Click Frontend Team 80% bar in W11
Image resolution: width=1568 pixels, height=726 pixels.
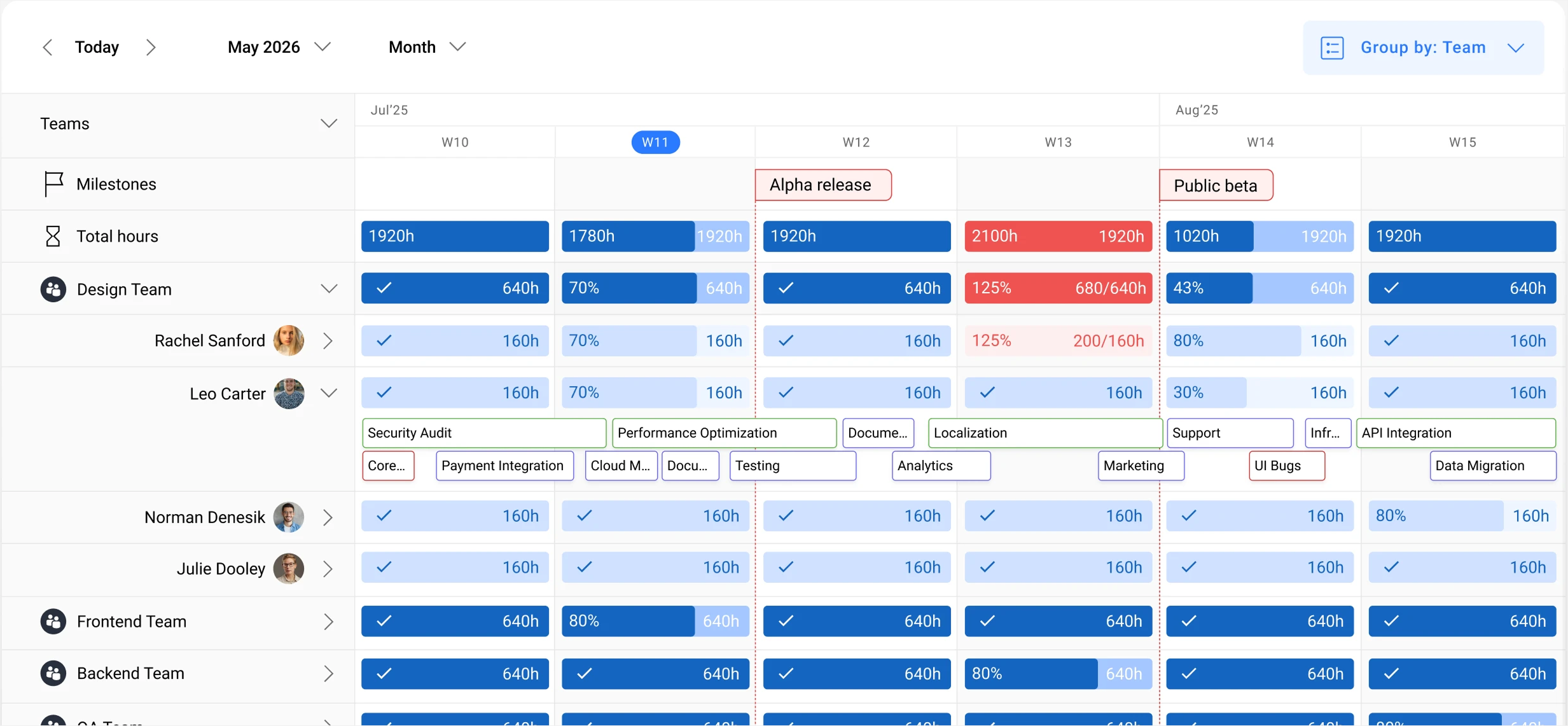tap(655, 621)
